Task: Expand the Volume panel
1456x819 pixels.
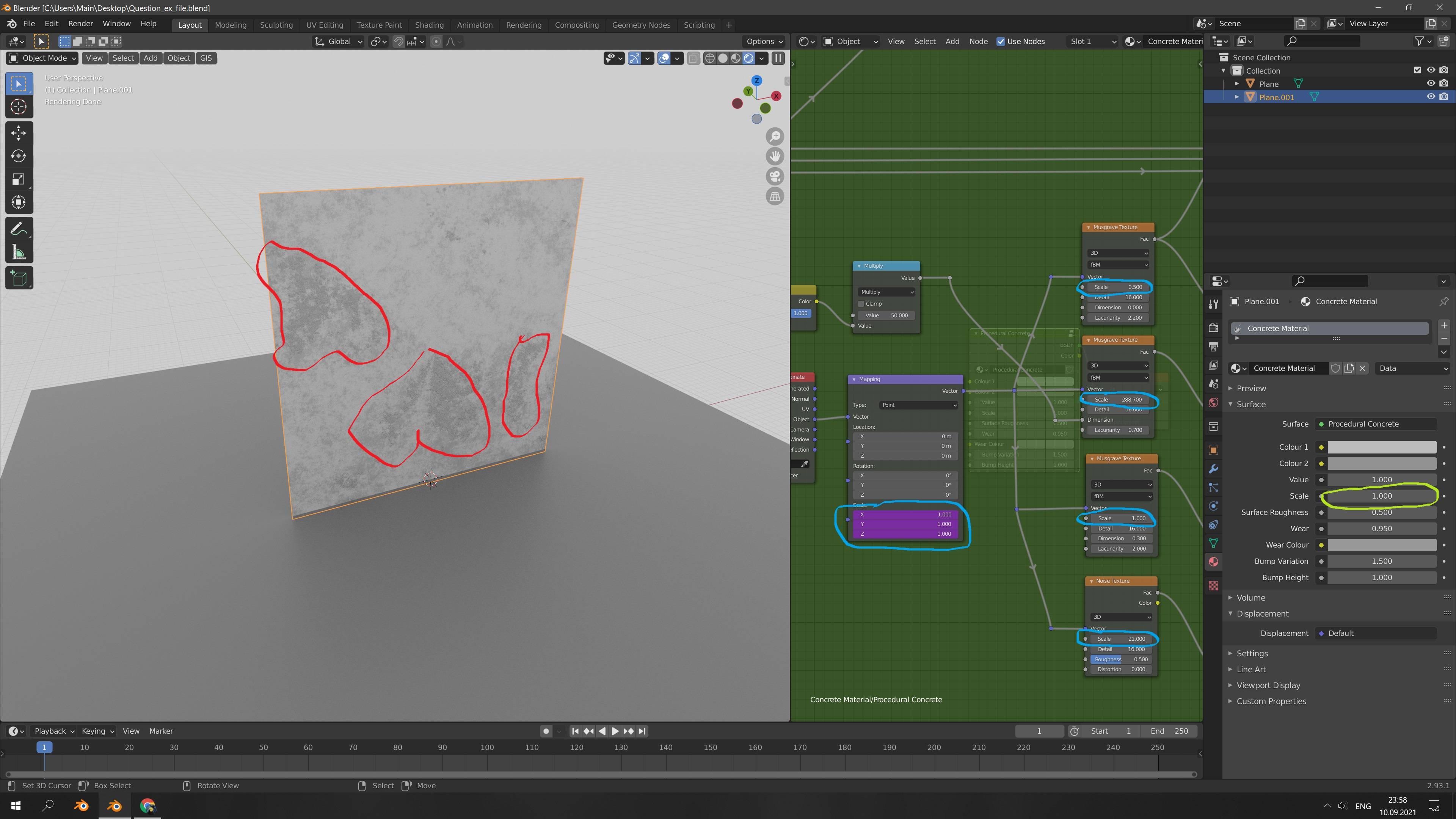Action: [x=1250, y=598]
